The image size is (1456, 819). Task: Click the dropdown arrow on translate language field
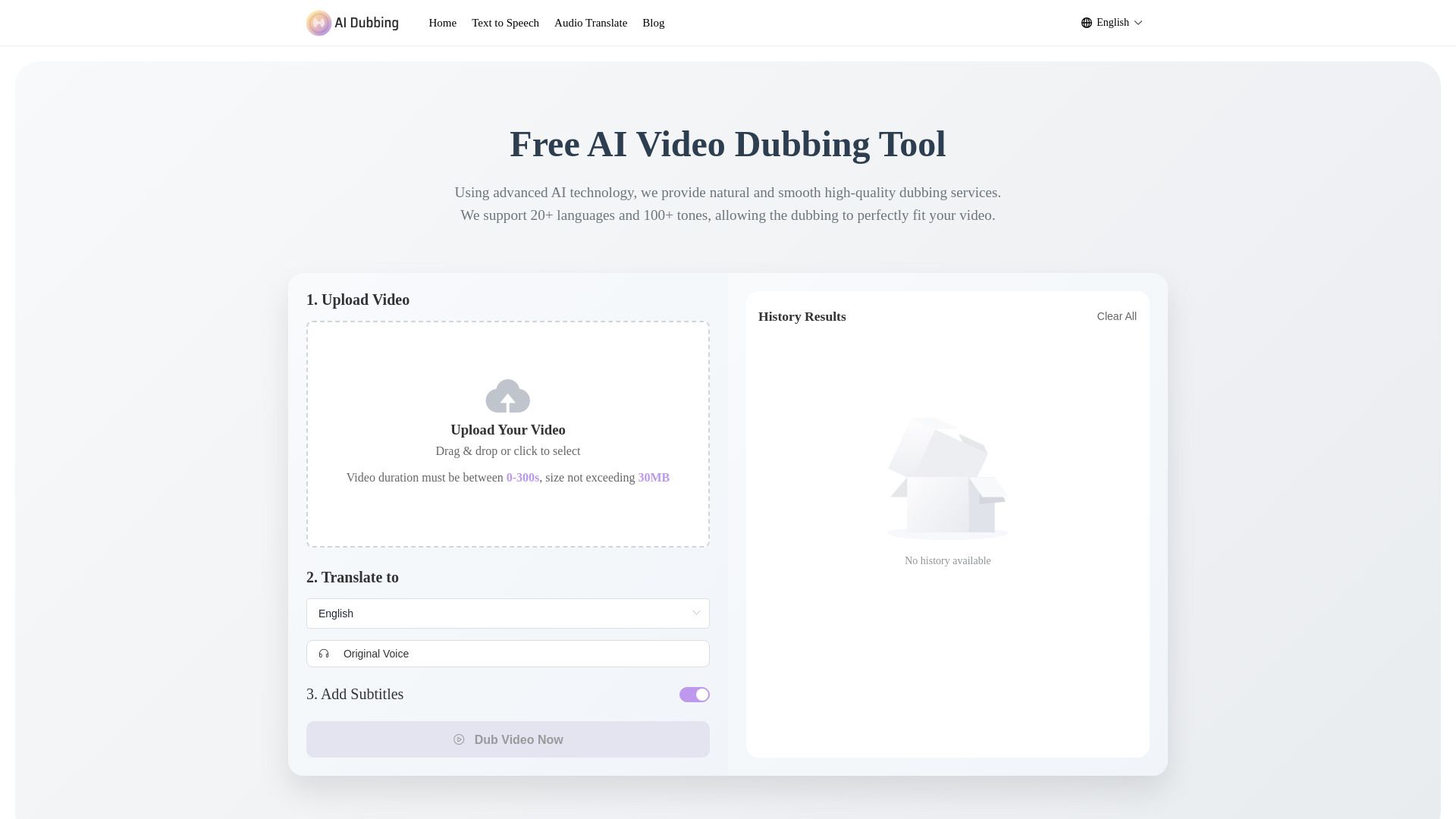pyautogui.click(x=695, y=613)
